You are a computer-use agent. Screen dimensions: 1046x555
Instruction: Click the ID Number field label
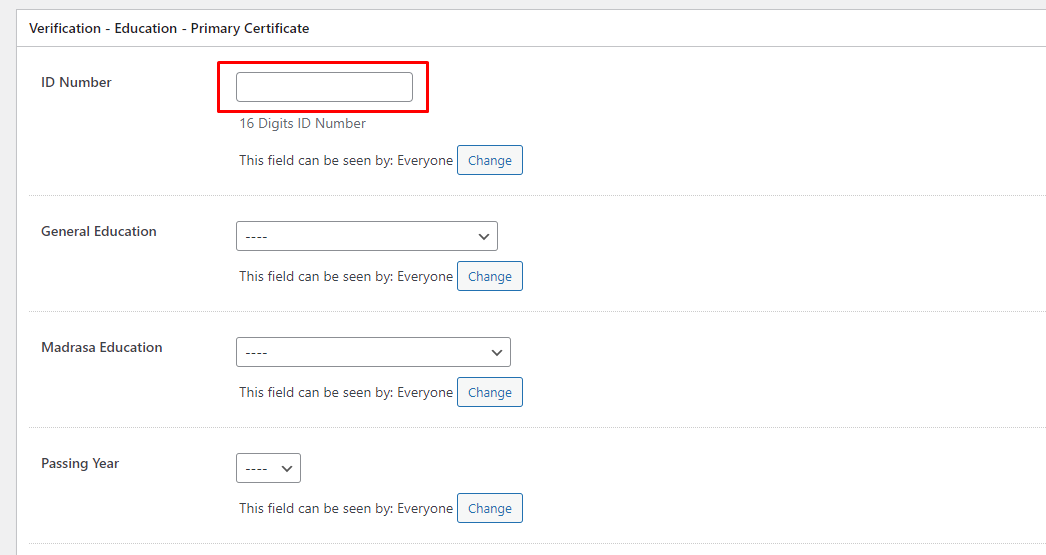click(76, 83)
